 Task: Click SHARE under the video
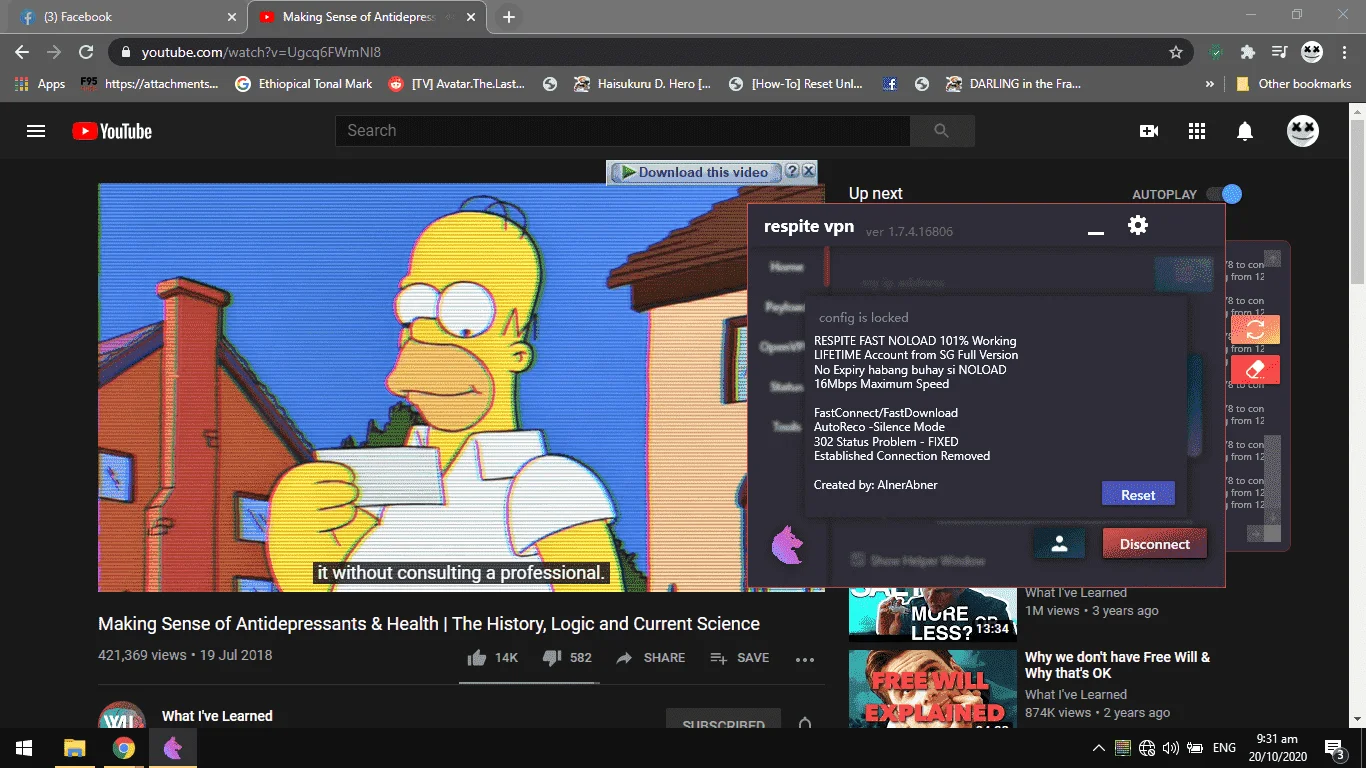pos(650,658)
